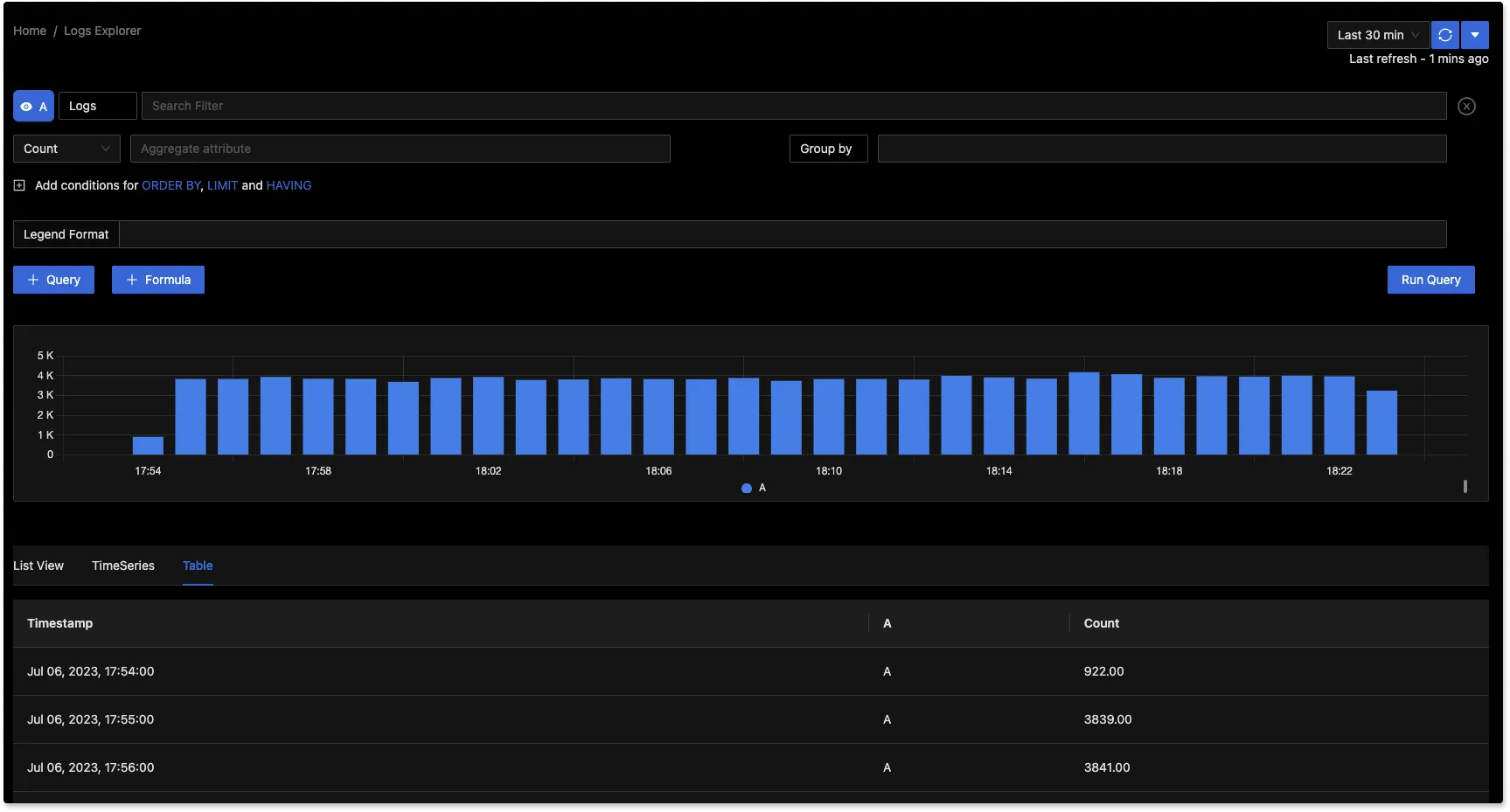Viewport: 1510px width, 812px height.
Task: Click the Legend Format input field
Action: point(783,234)
